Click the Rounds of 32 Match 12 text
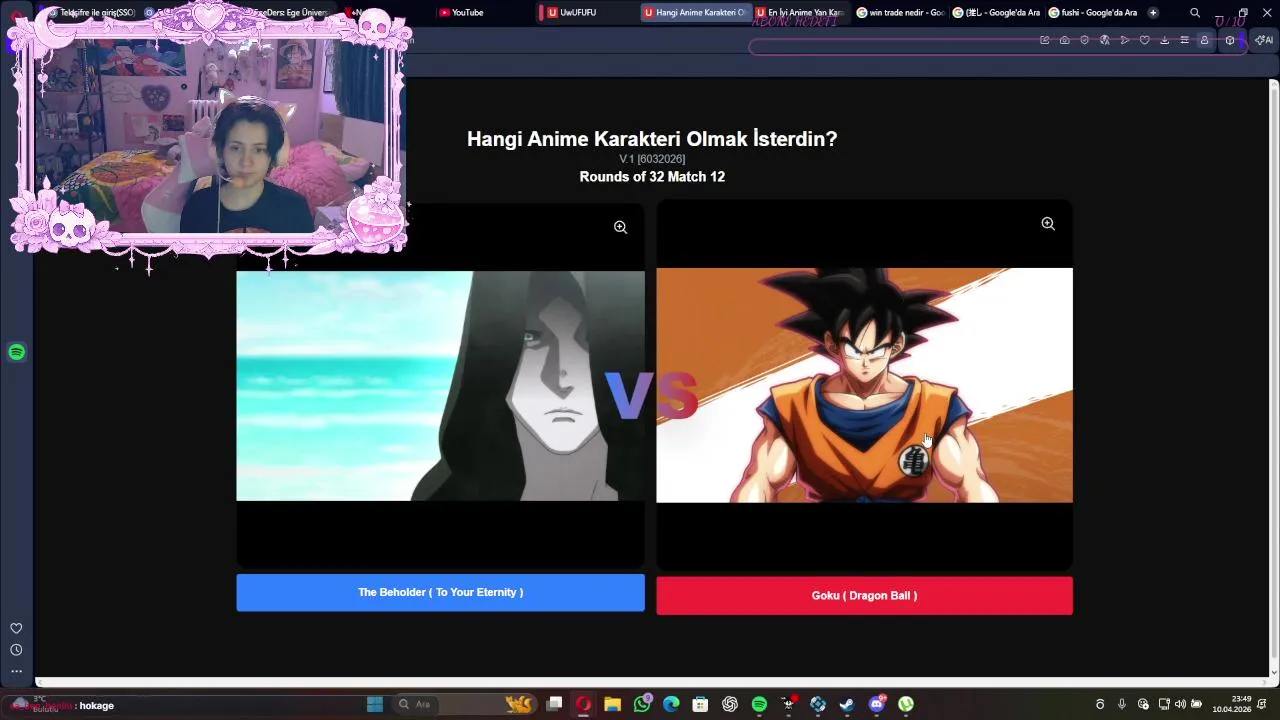The height and width of the screenshot is (720, 1280). tap(652, 177)
